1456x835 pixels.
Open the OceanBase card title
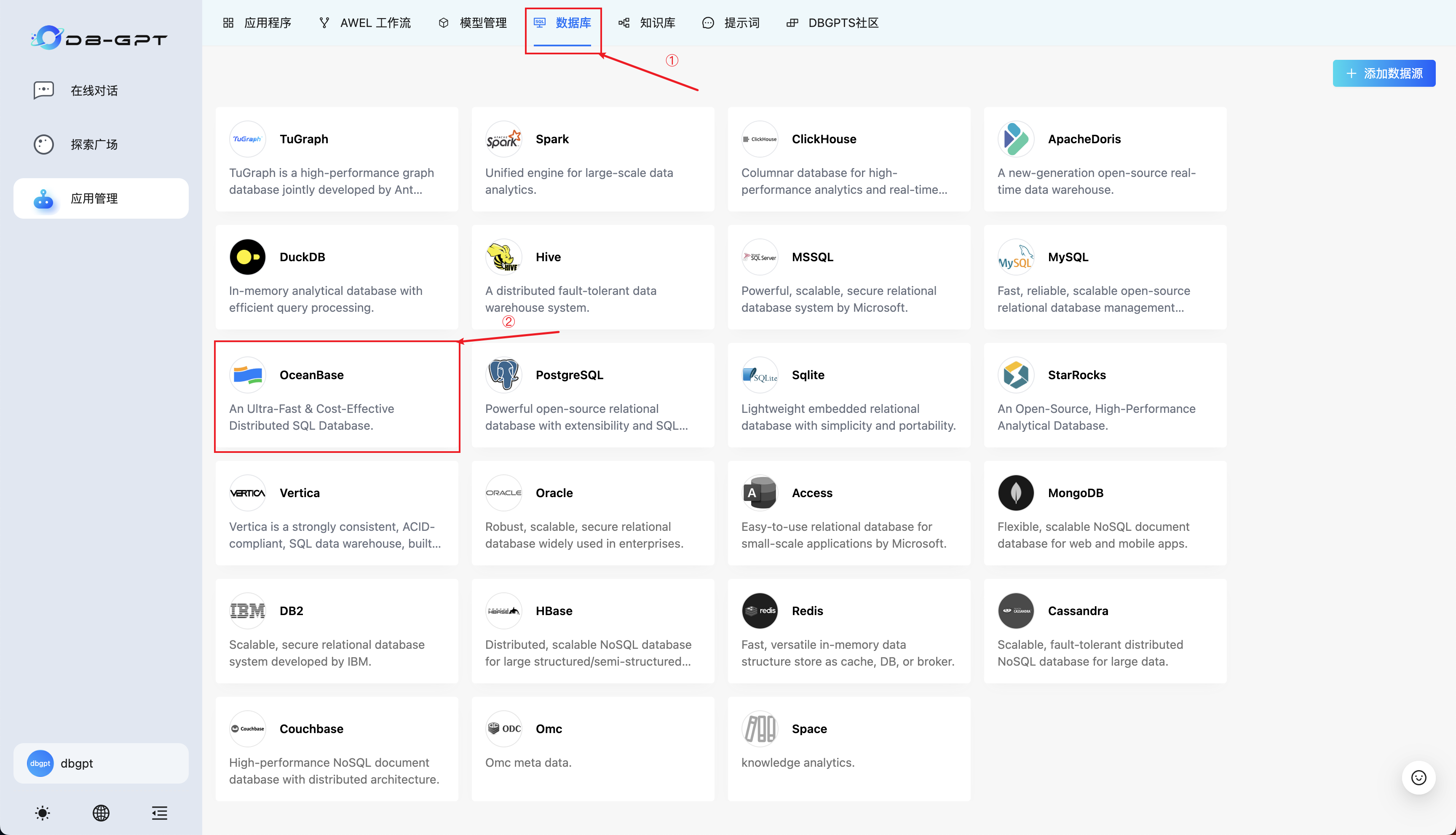pos(311,375)
